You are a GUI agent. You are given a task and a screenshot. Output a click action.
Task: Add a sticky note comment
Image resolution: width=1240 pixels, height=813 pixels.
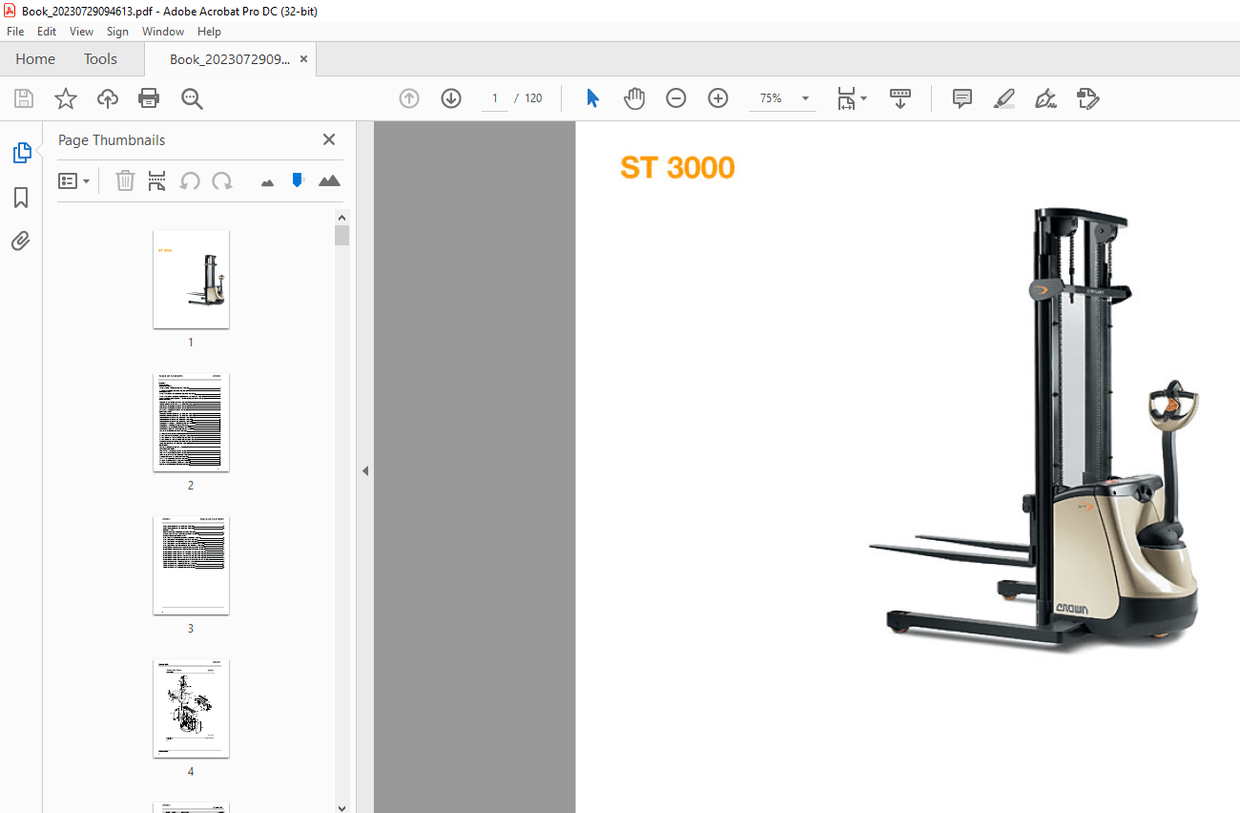[961, 98]
